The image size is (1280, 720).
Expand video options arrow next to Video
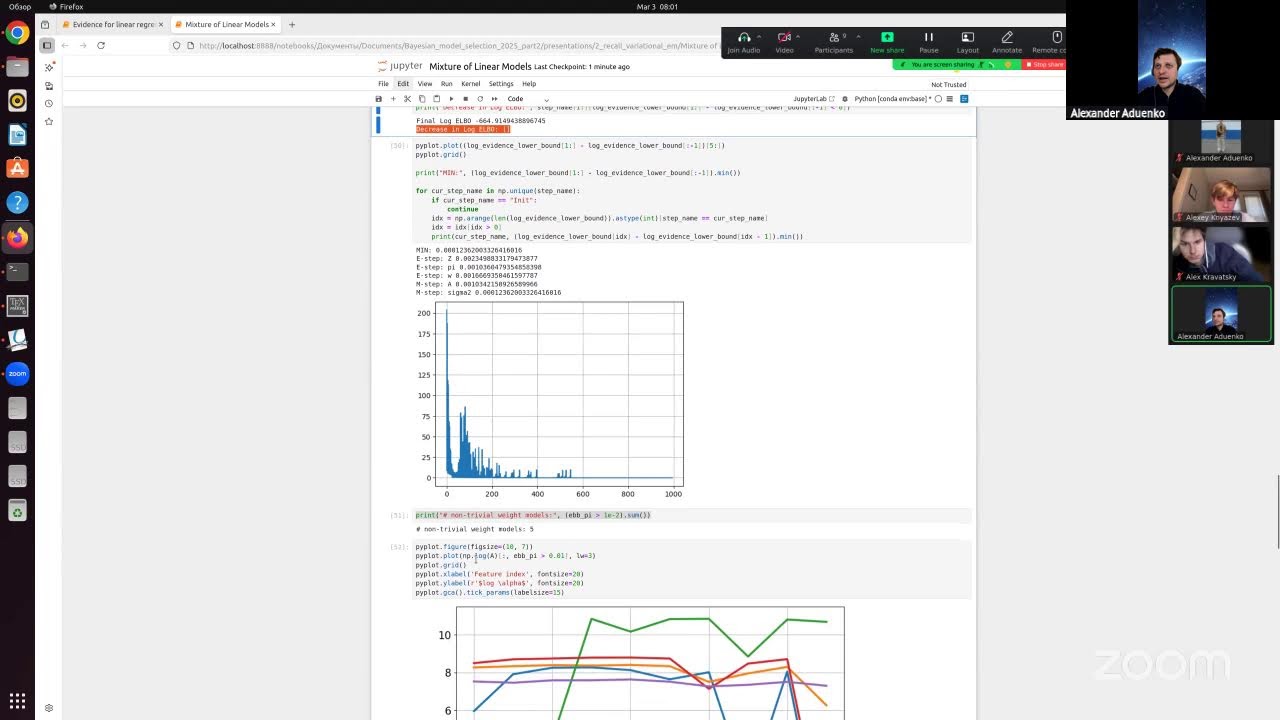(x=799, y=37)
